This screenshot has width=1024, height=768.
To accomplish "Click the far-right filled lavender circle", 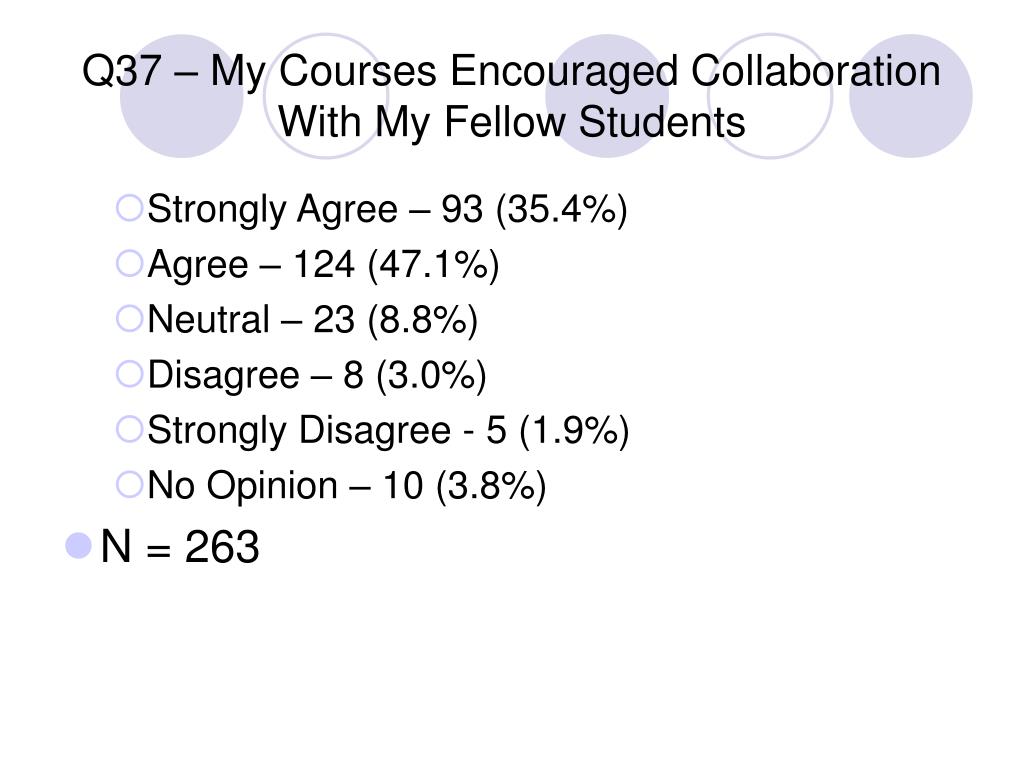I will [x=910, y=96].
